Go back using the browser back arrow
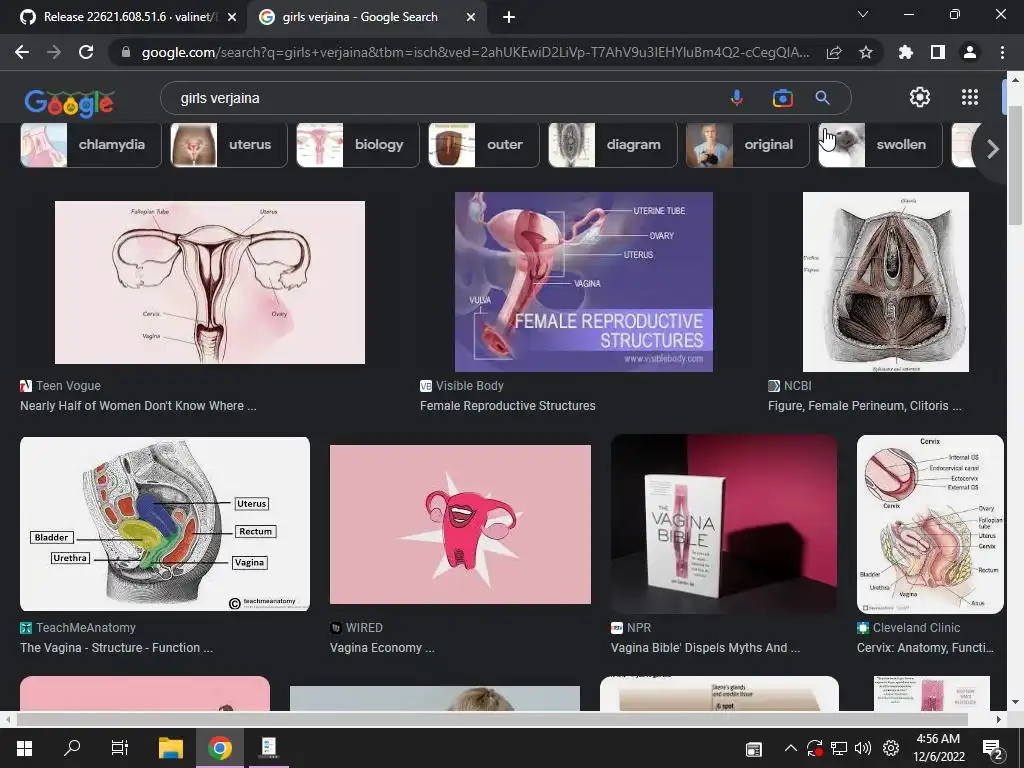This screenshot has width=1024, height=768. click(x=22, y=52)
